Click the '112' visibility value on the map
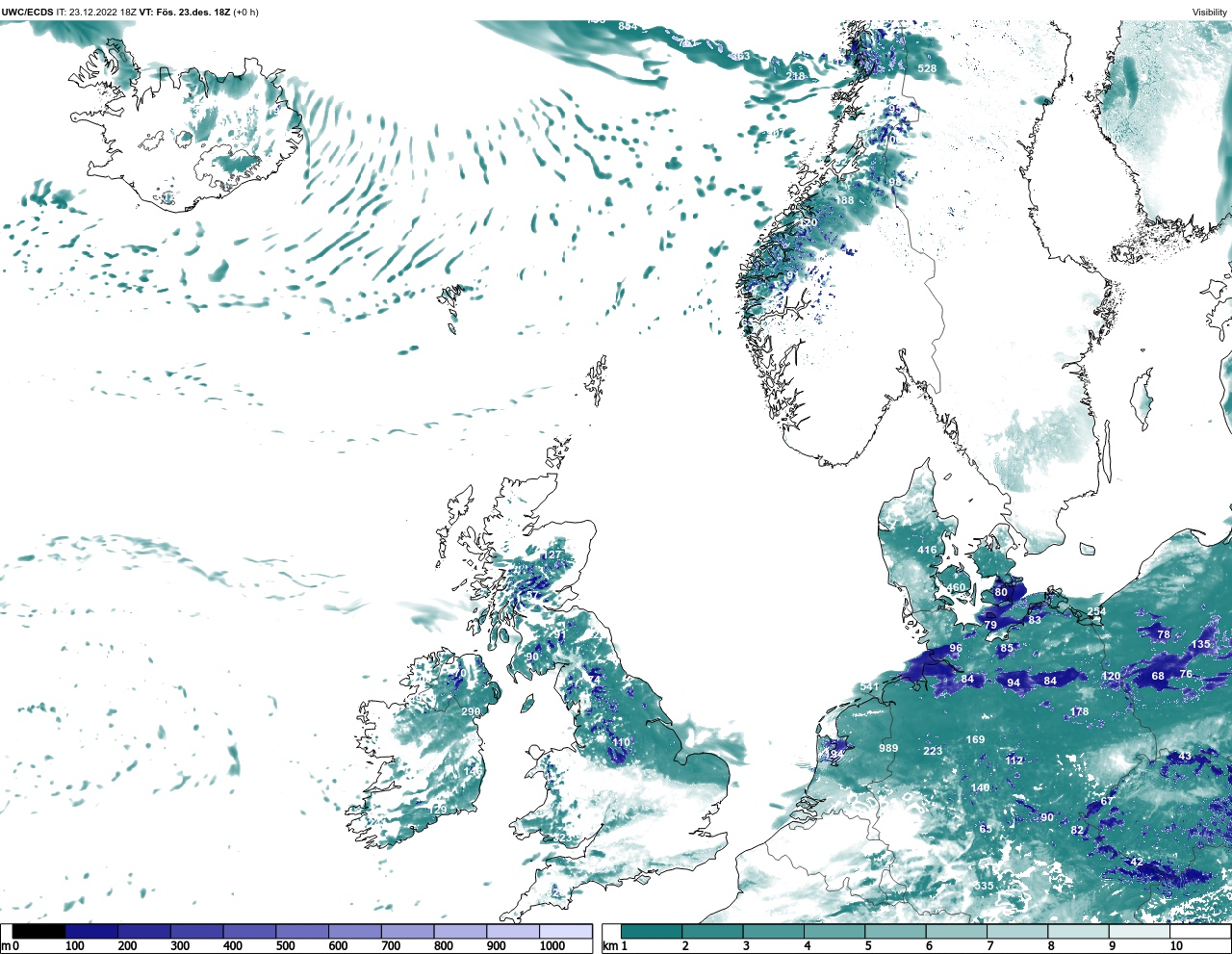Screen dimensions: 1232x954 tap(1014, 761)
